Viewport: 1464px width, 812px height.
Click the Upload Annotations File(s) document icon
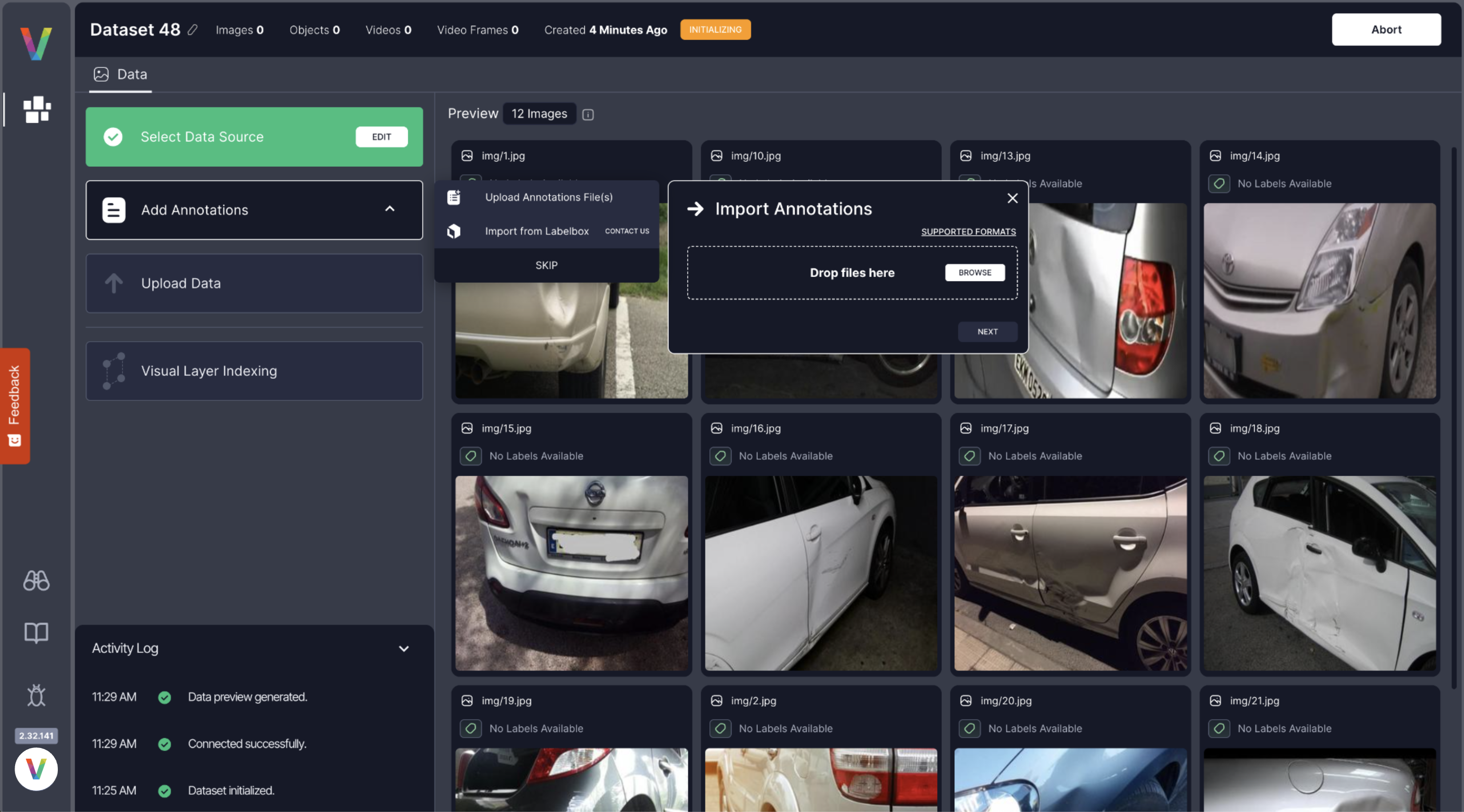coord(454,197)
